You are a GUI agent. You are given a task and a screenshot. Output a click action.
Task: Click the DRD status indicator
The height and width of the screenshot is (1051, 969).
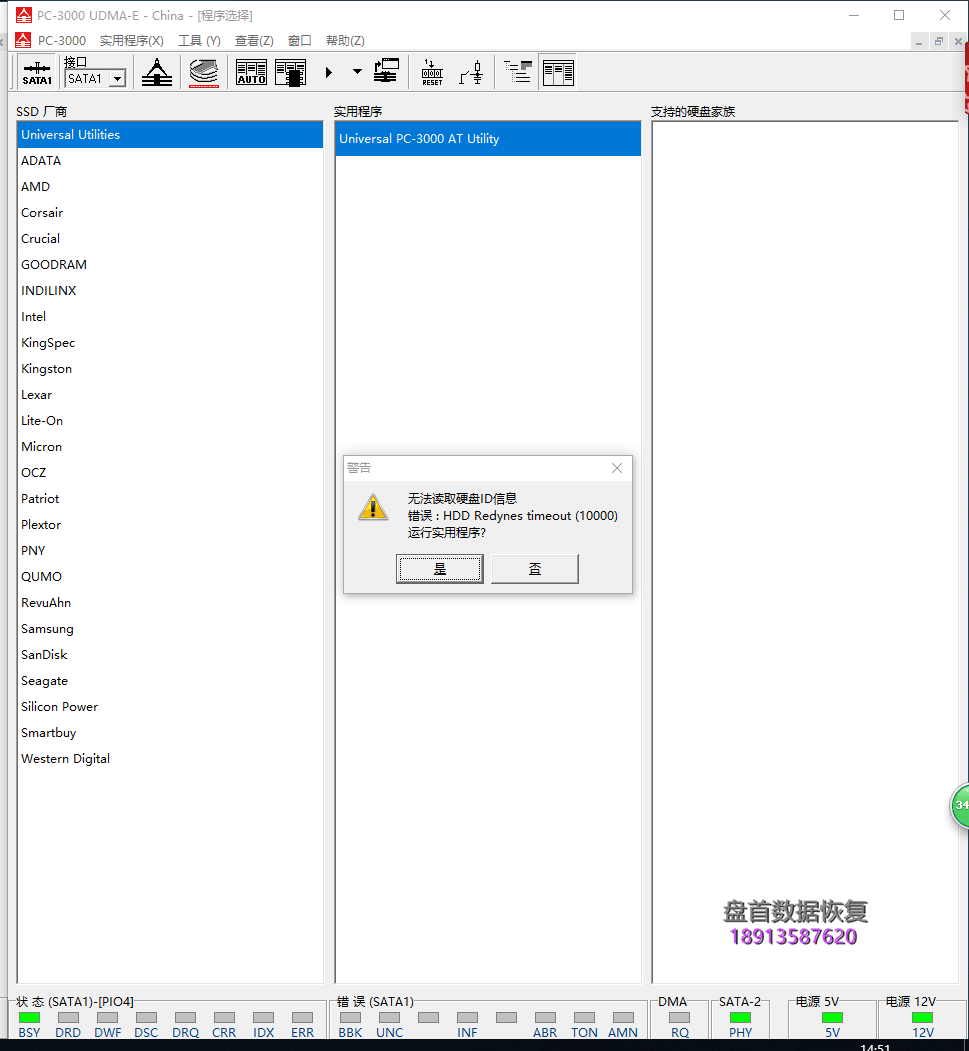[68, 1018]
